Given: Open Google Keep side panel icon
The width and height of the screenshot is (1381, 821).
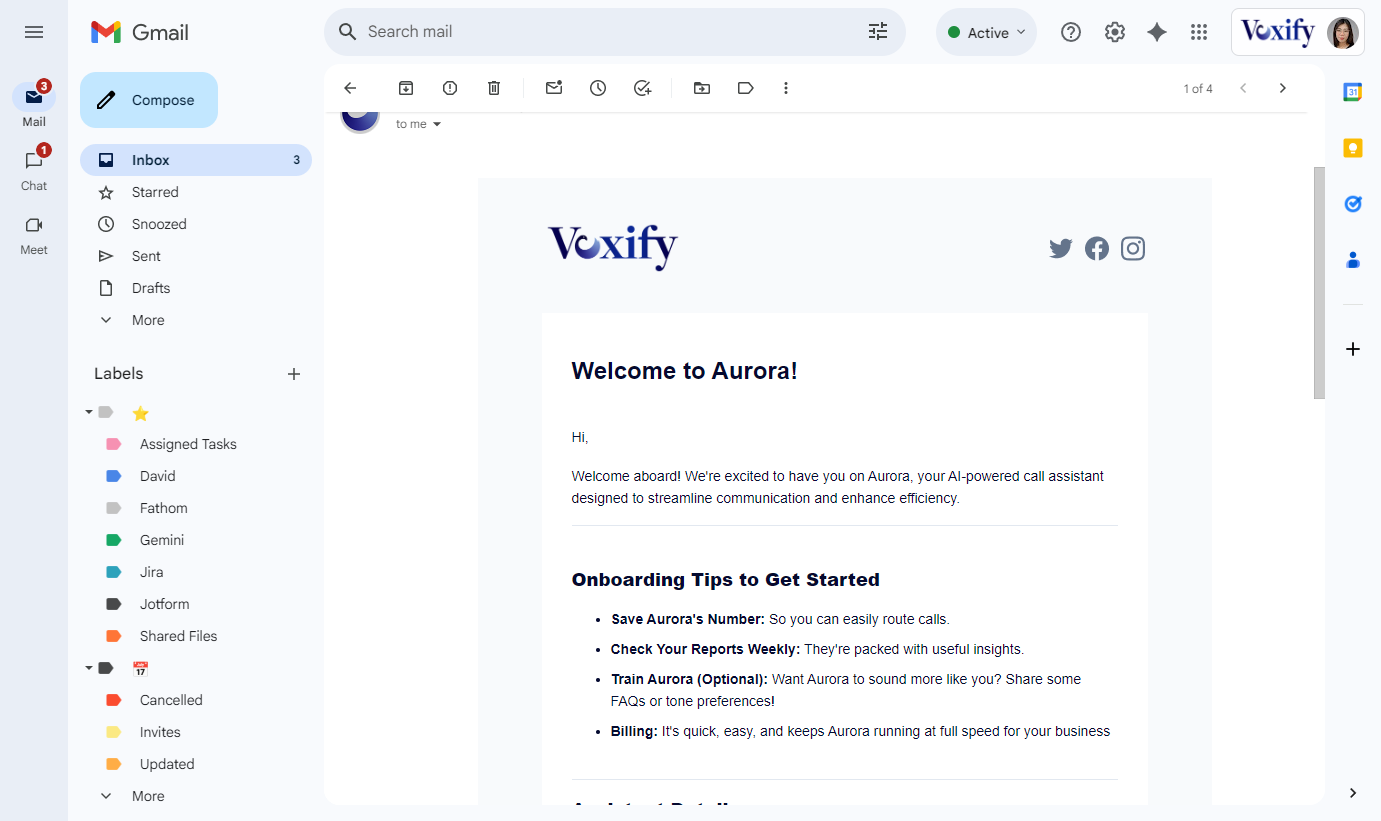Looking at the screenshot, I should click(1353, 148).
